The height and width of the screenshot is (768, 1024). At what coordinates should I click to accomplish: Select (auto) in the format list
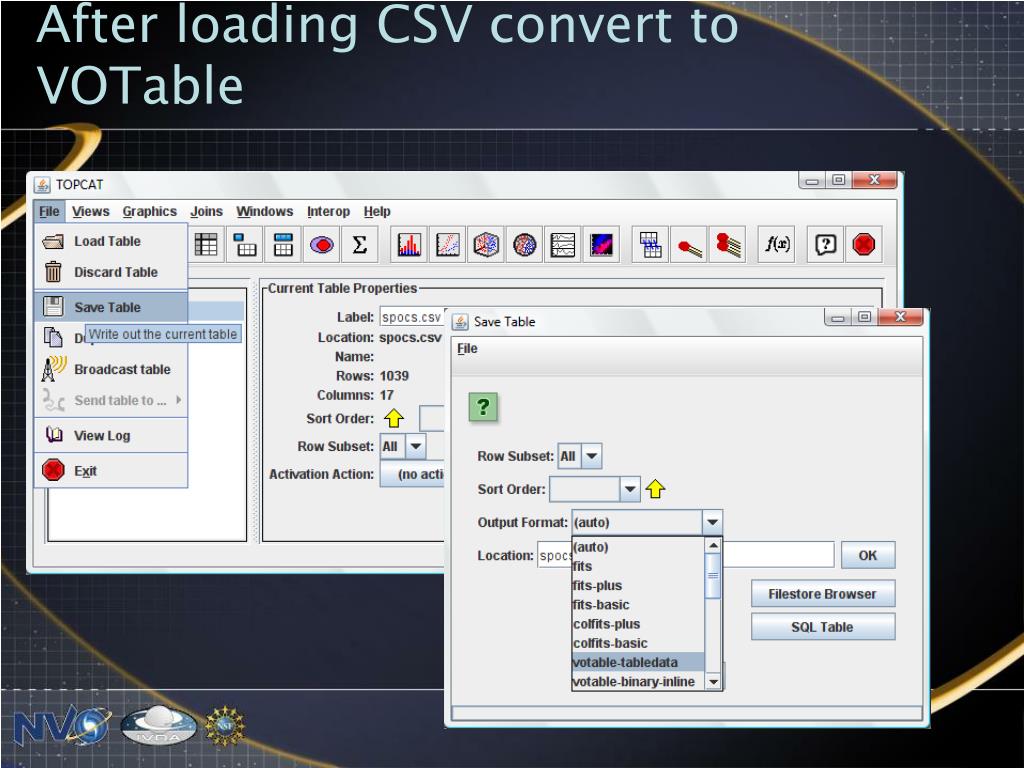point(638,547)
